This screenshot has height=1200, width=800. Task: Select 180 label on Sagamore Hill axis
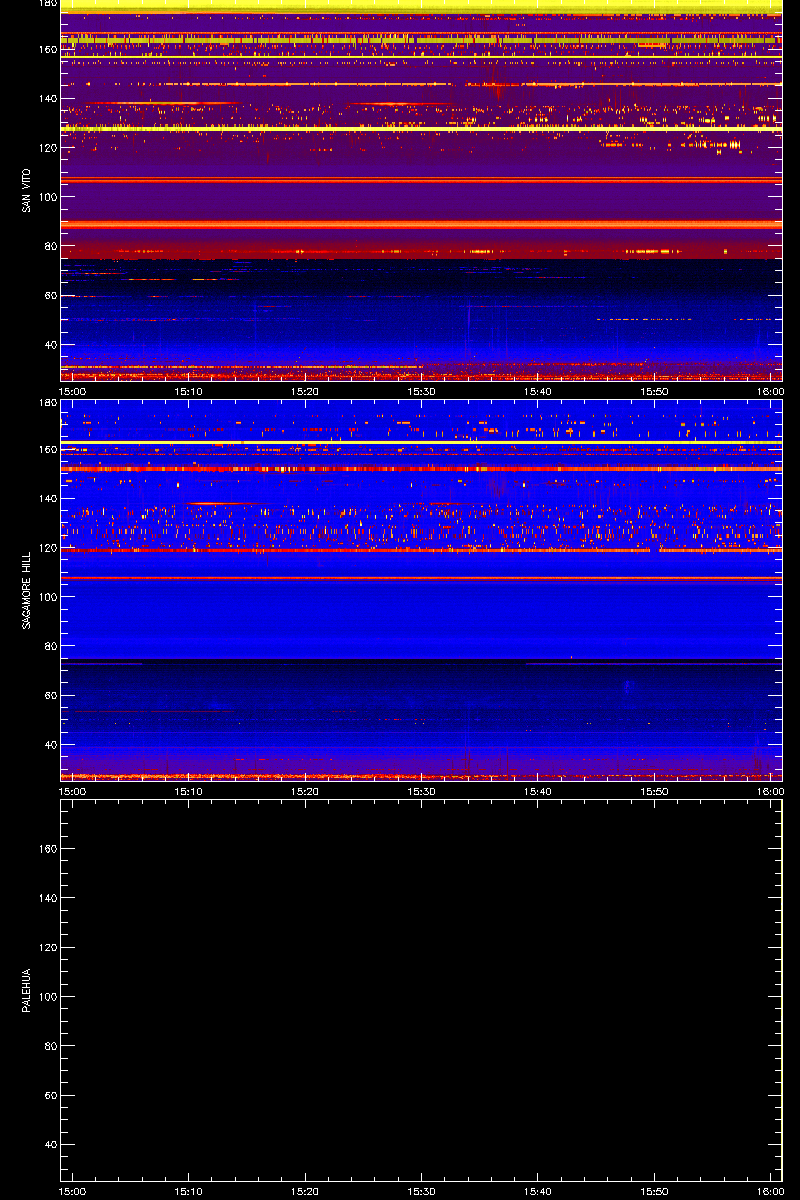pos(46,403)
